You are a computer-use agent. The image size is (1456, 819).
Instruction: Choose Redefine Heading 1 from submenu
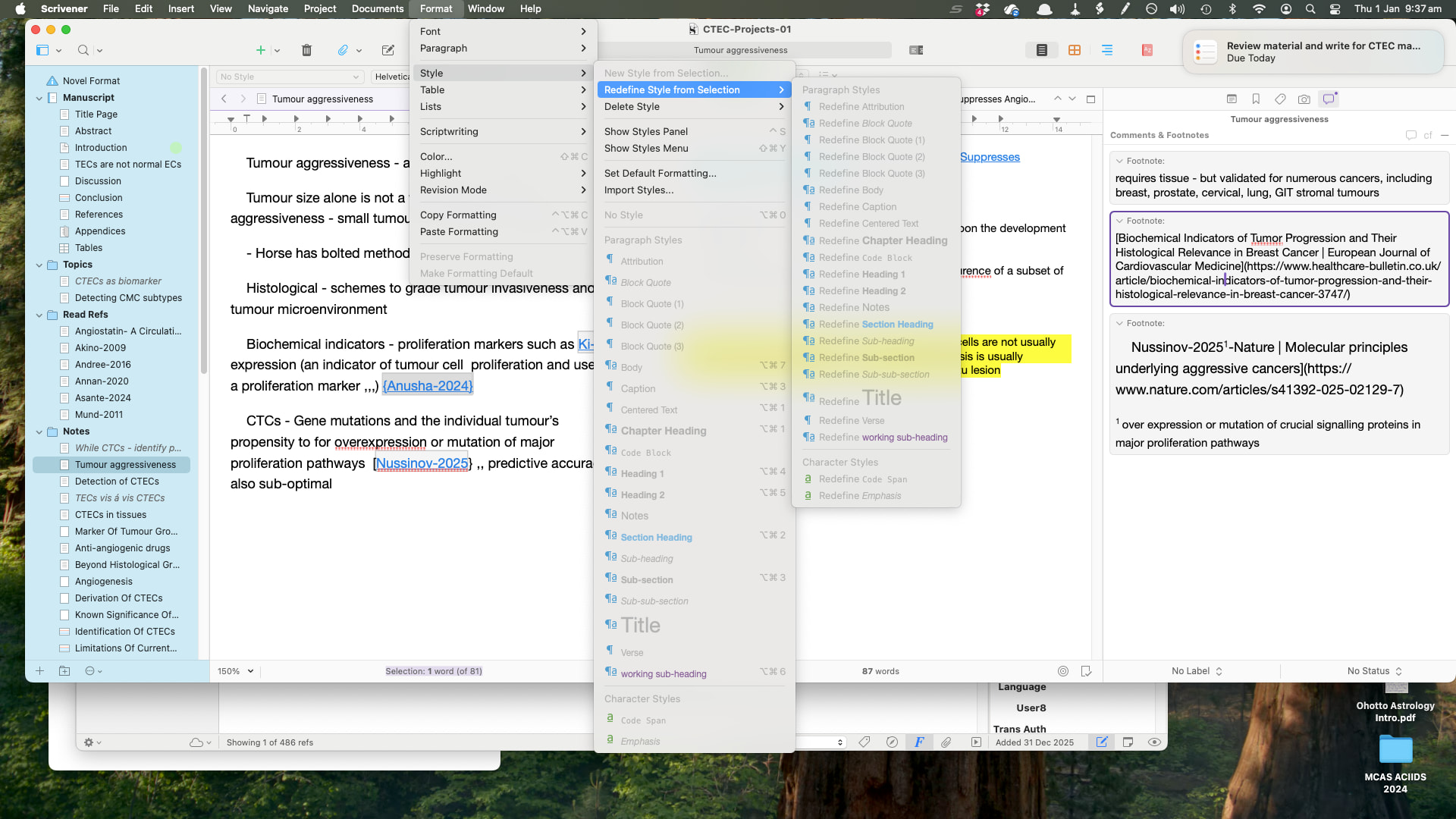coord(861,275)
